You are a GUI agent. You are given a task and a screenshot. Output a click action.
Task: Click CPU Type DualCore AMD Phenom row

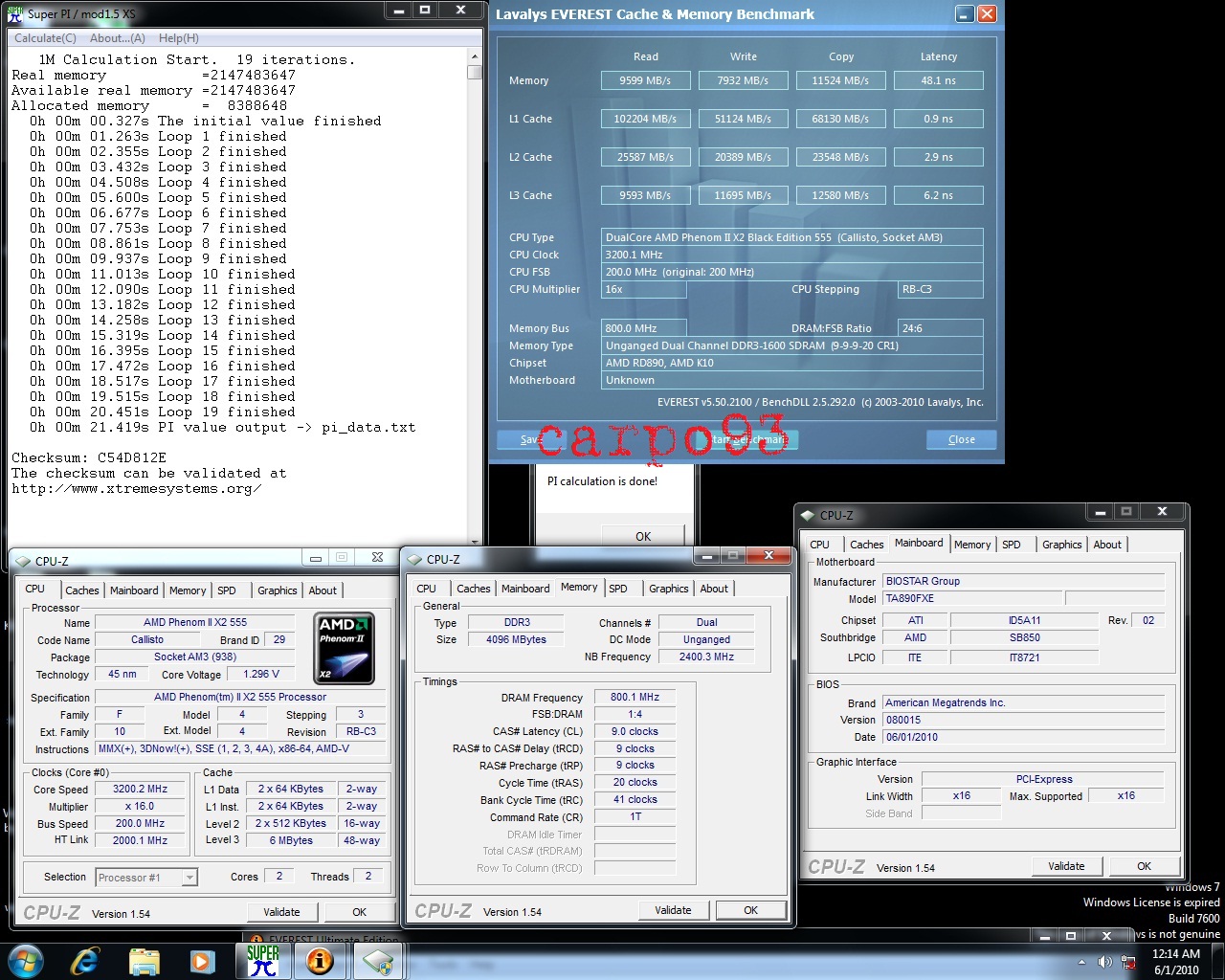pos(792,237)
